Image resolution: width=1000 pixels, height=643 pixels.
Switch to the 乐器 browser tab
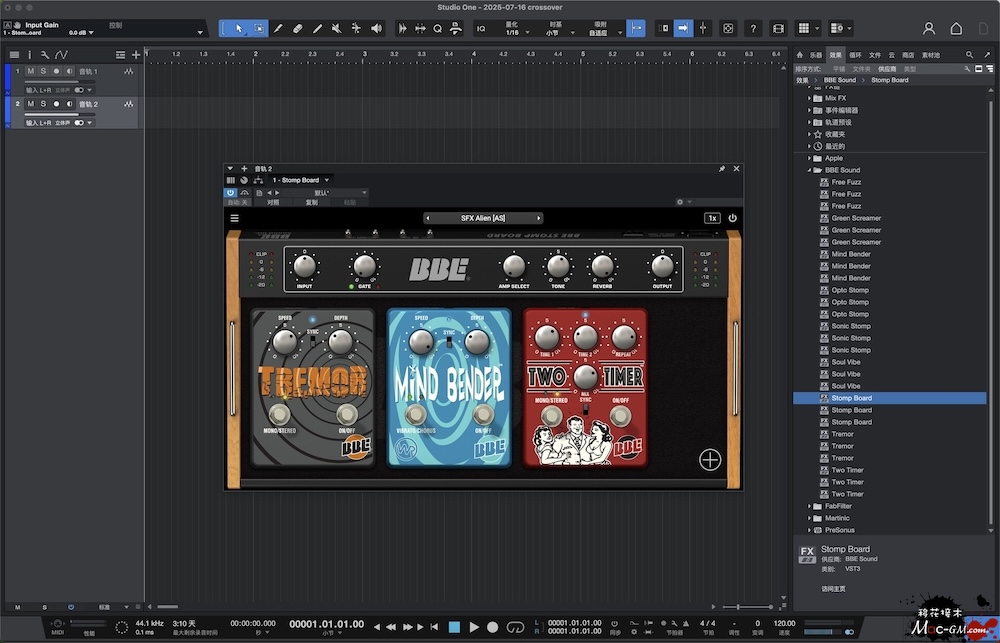point(815,55)
